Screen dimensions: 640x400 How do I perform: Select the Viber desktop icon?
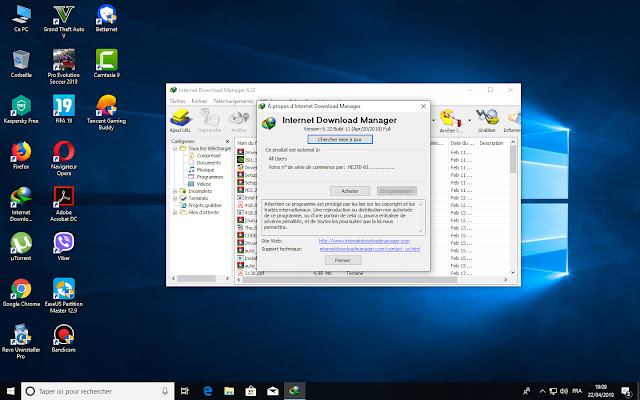click(64, 247)
